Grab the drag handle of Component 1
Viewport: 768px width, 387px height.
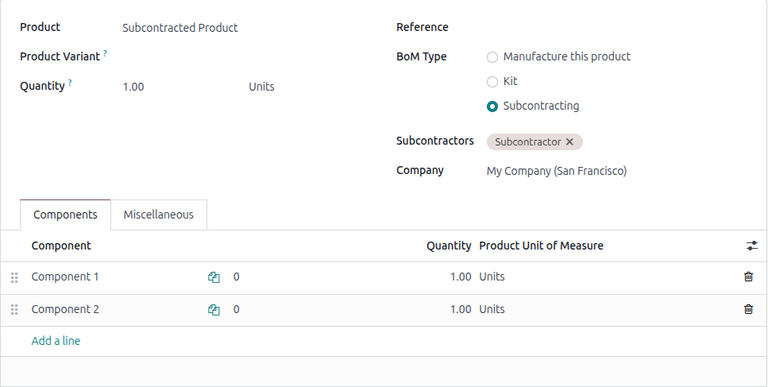14,278
